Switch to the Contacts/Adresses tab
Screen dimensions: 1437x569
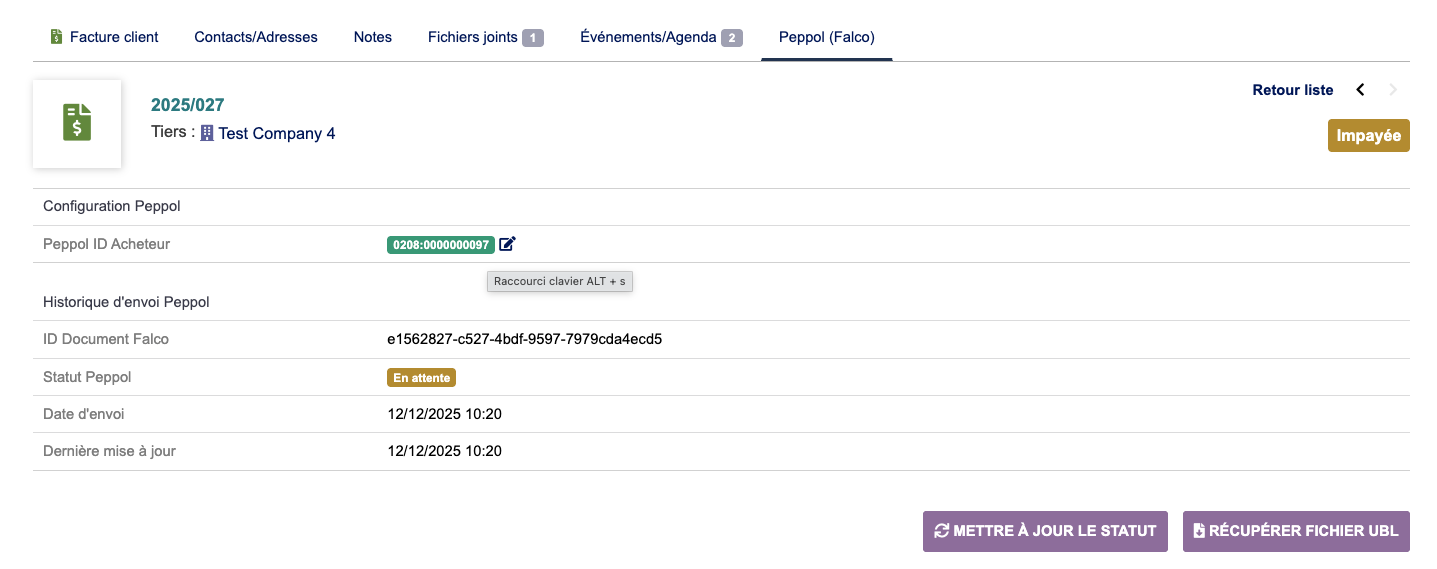pos(256,37)
